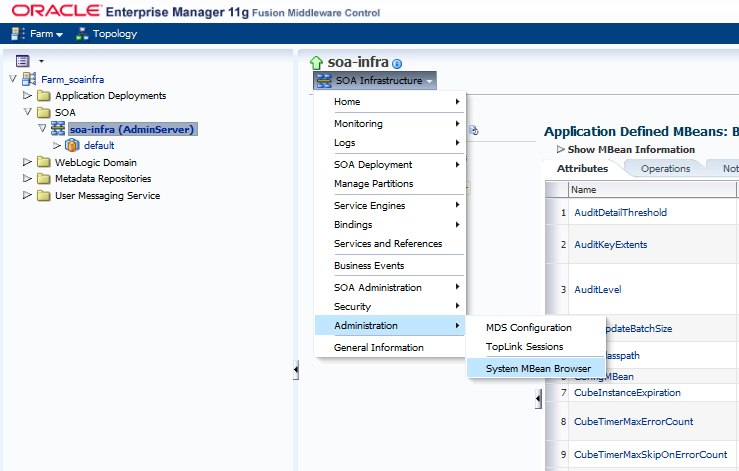Viewport: 739px width, 471px height.
Task: Collapse the left navigation pane splitter
Action: pos(296,370)
